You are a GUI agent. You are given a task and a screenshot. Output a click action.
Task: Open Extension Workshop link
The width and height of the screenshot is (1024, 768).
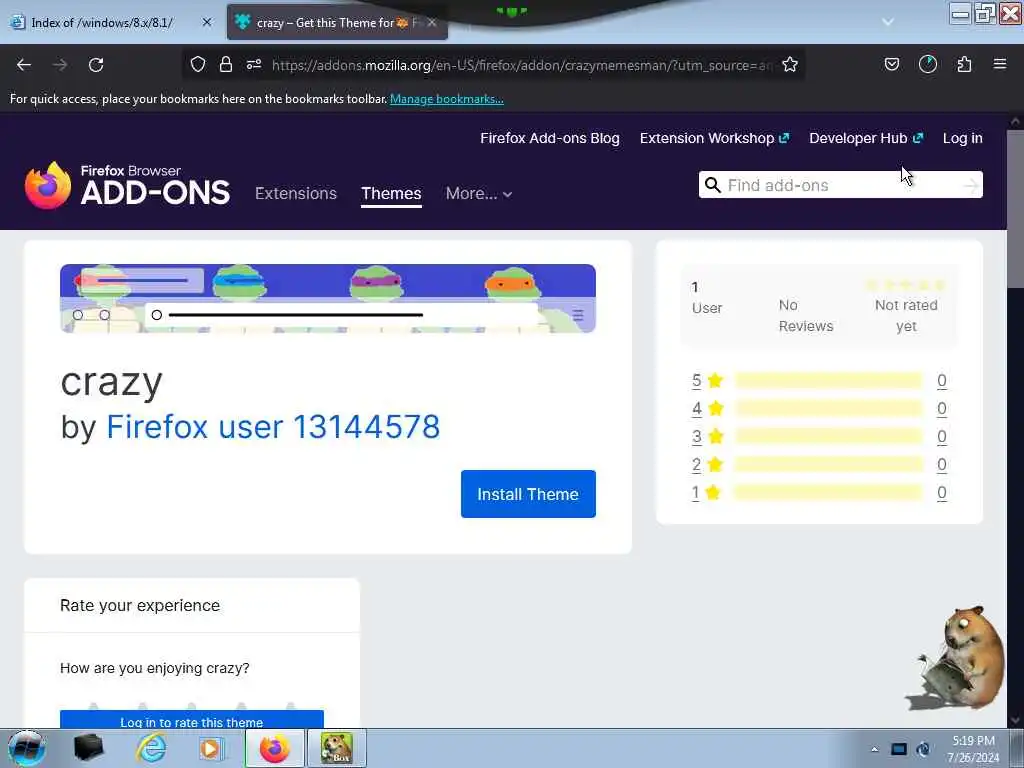[x=714, y=138]
